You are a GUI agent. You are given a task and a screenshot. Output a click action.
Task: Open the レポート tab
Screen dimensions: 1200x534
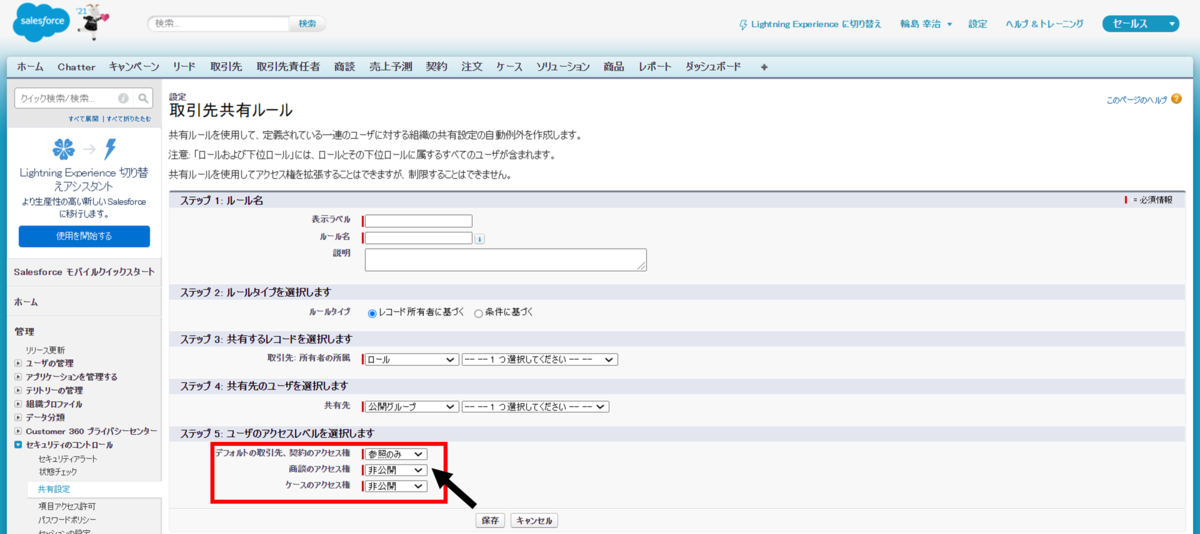pyautogui.click(x=654, y=67)
